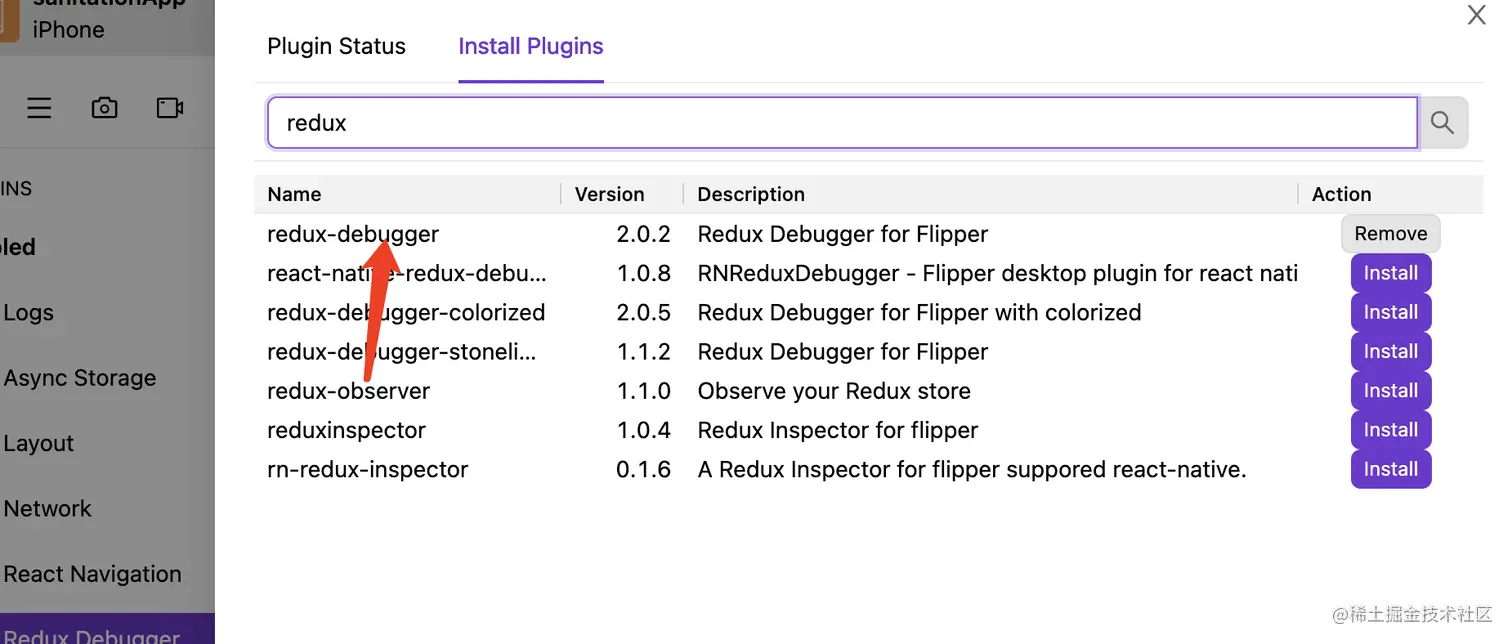Install the redux-debugger-stonelight plugin at version 1.1.2
Viewport: 1512px width, 644px height.
(1390, 351)
